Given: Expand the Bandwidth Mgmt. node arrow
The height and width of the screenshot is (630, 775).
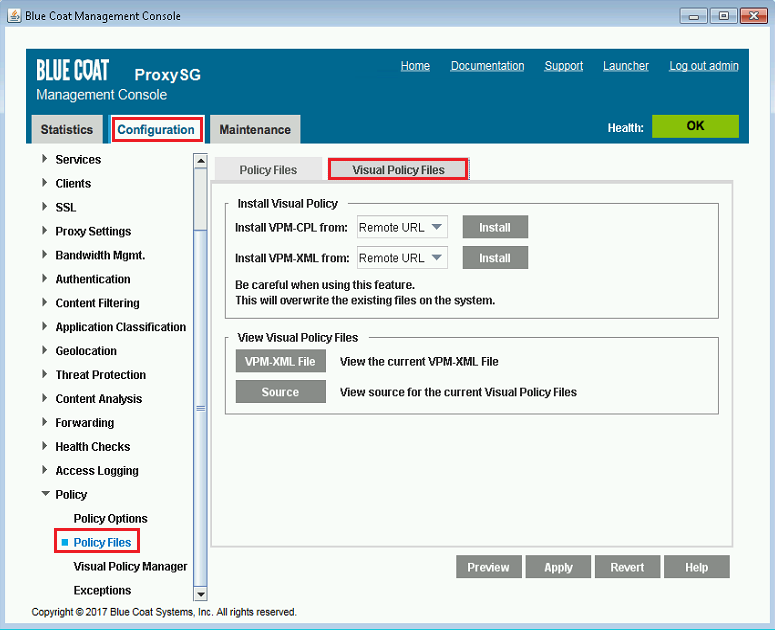Looking at the screenshot, I should [x=44, y=254].
